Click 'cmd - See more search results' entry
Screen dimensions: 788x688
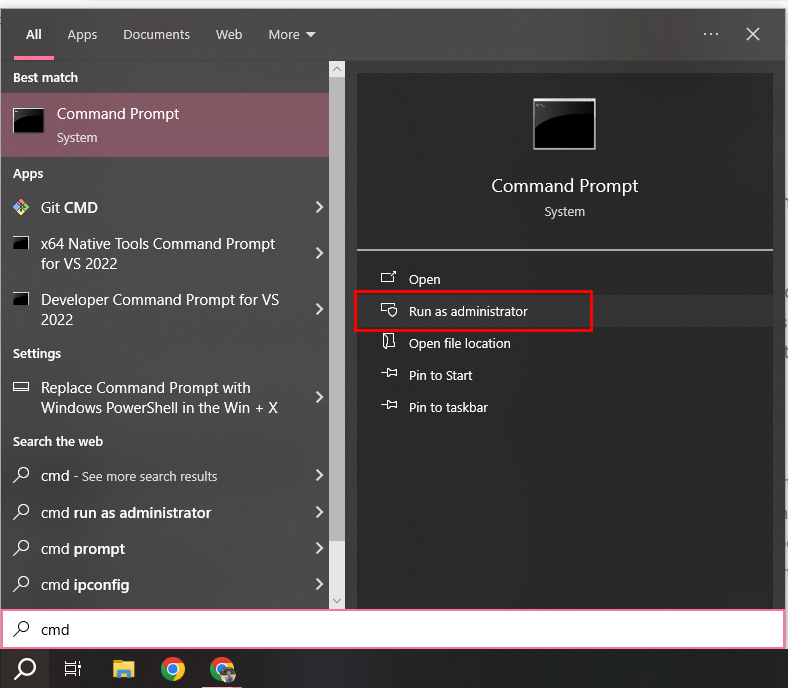point(165,475)
